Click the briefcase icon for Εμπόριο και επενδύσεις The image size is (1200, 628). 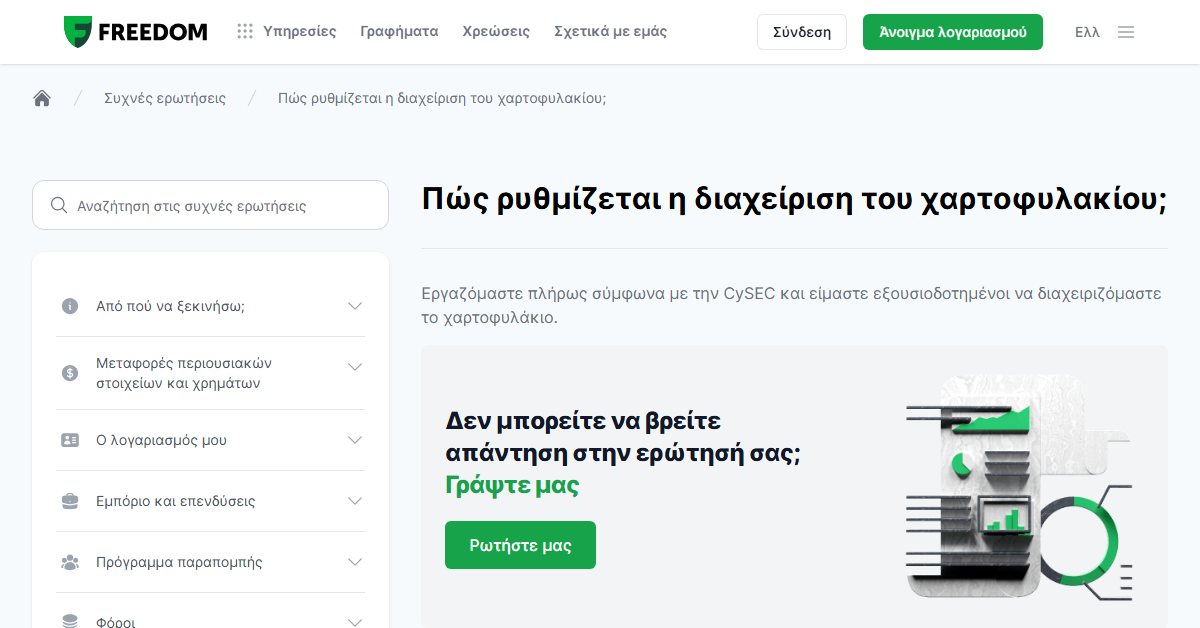(x=70, y=501)
